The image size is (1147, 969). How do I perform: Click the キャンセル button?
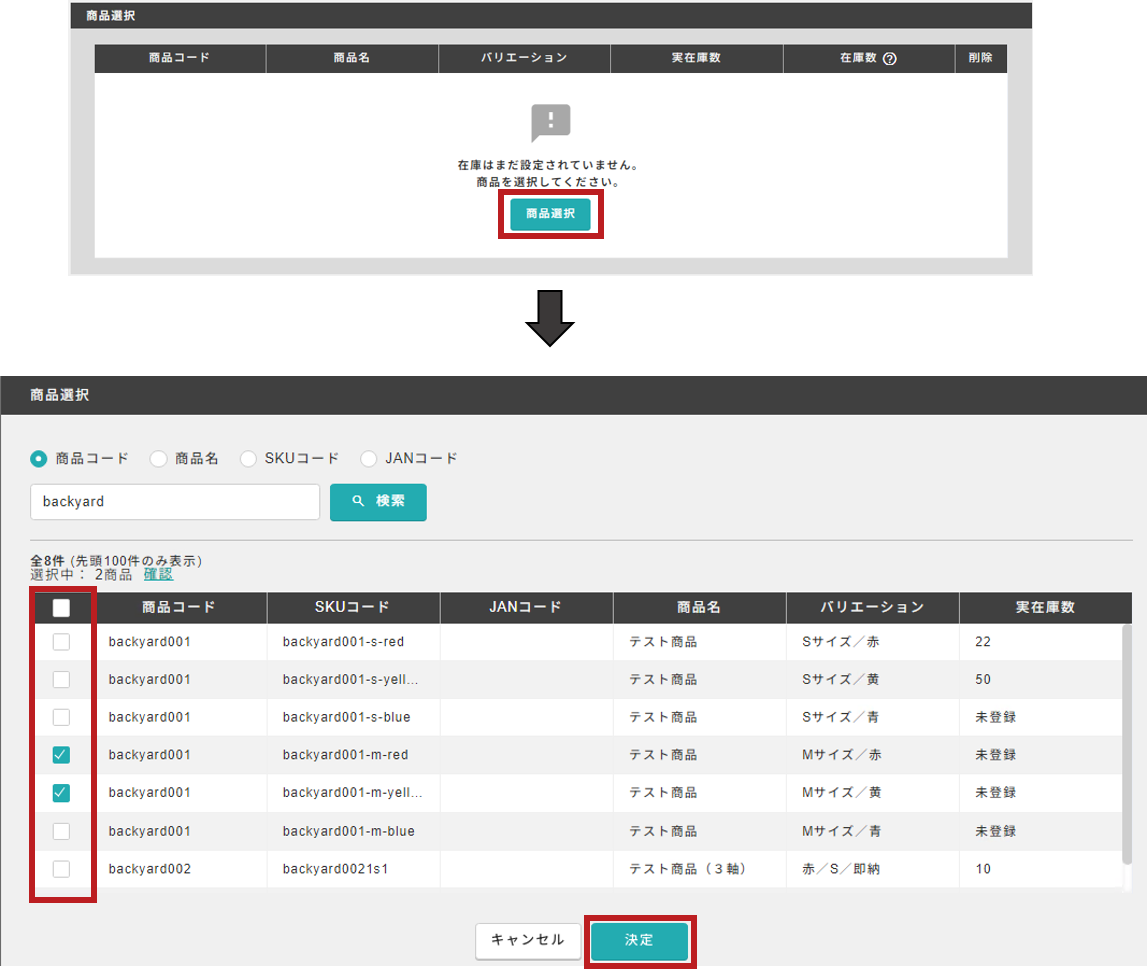[527, 940]
